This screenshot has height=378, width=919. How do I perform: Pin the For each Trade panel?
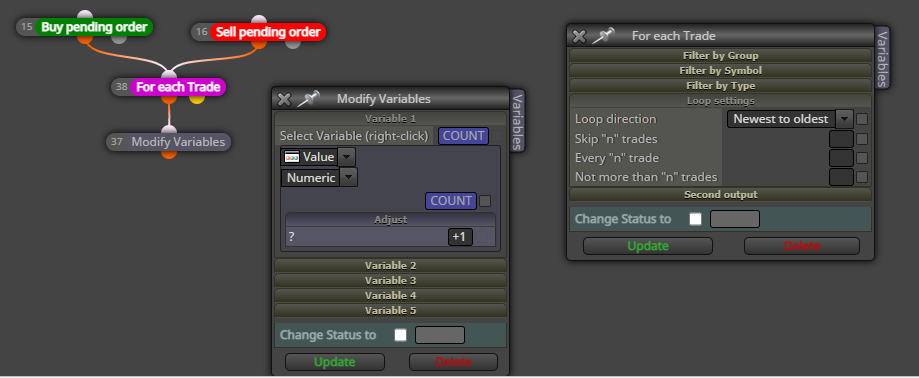pyautogui.click(x=603, y=36)
